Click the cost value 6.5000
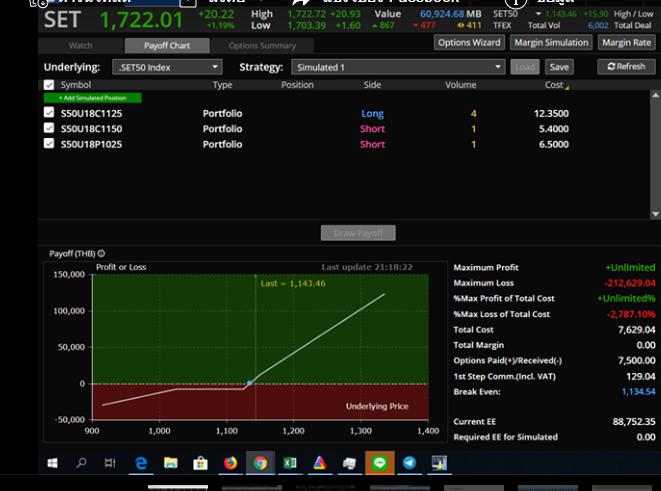 554,144
